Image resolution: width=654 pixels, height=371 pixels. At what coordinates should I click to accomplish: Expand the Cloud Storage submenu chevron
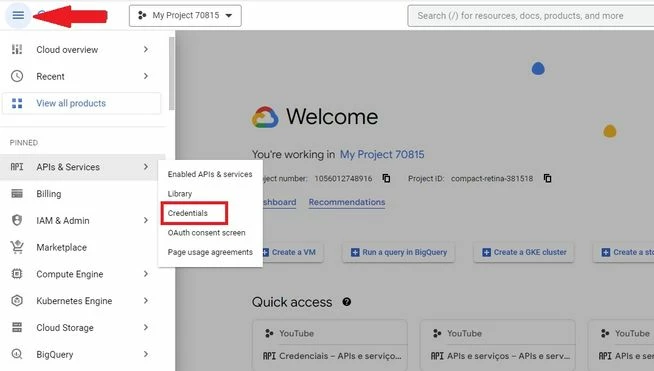(x=146, y=327)
